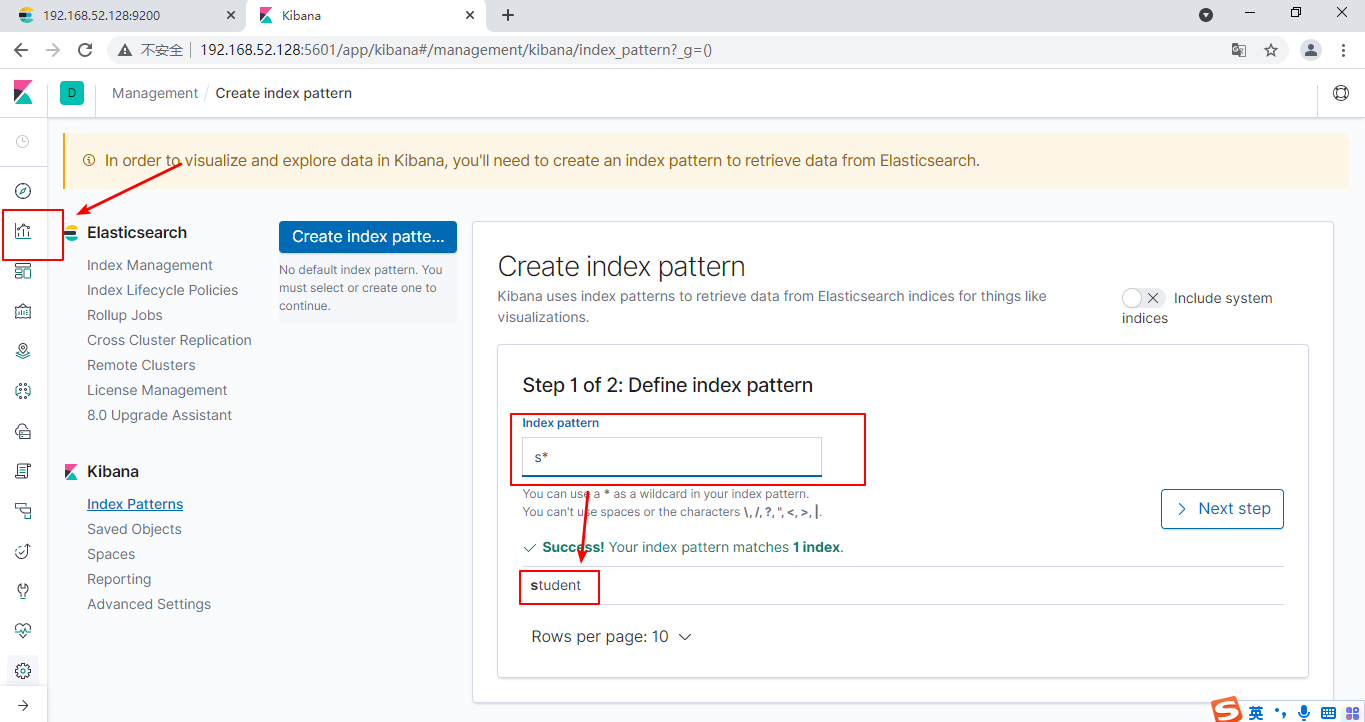1365x722 pixels.
Task: Select Saved Objects in Kibana menu
Action: pyautogui.click(x=134, y=529)
